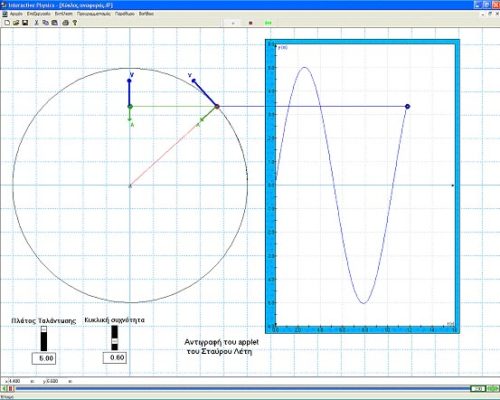Click the Copy icon in the toolbar
Image resolution: width=500 pixels, height=400 pixels.
(46, 23)
